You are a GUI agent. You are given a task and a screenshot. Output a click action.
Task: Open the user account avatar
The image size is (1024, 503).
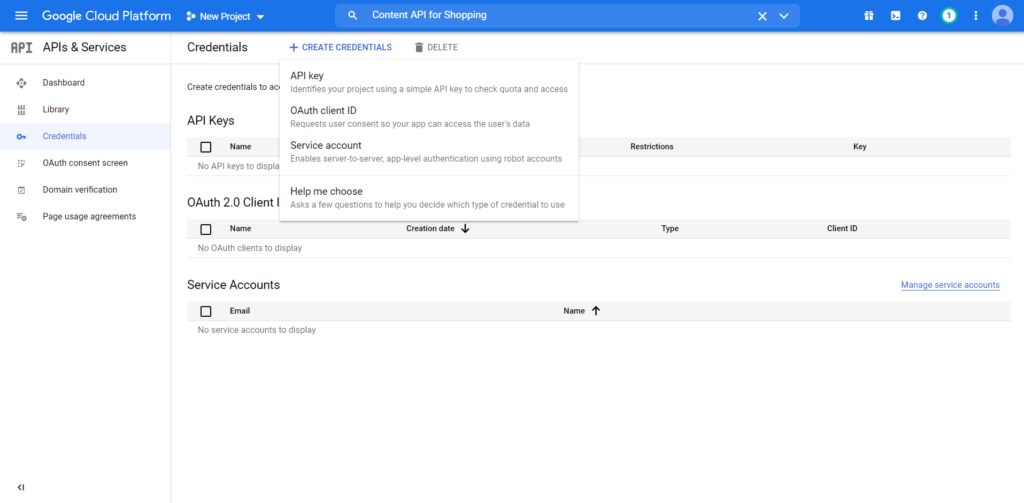[1002, 16]
